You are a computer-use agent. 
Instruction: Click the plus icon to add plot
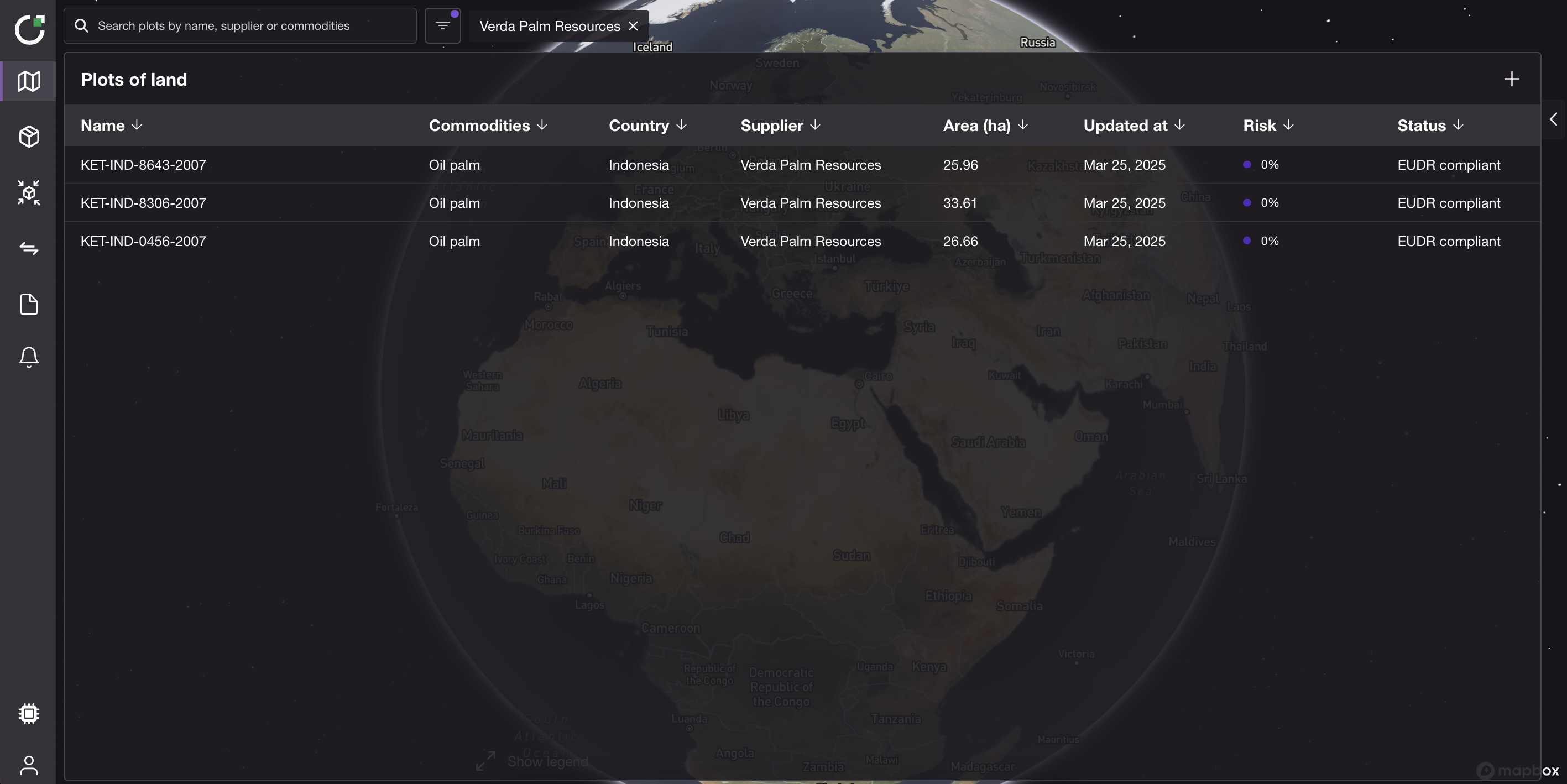pyautogui.click(x=1511, y=79)
